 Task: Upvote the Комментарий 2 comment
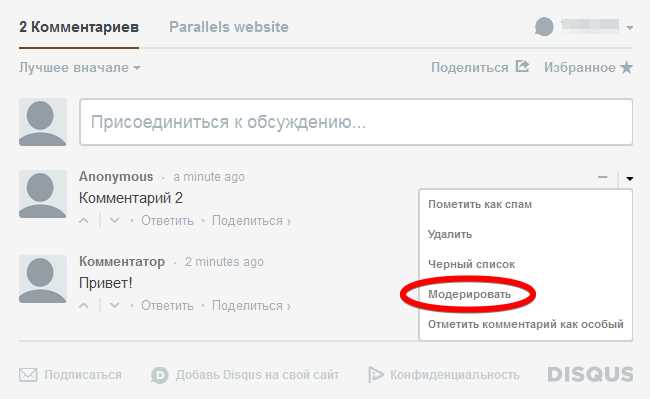(x=84, y=221)
